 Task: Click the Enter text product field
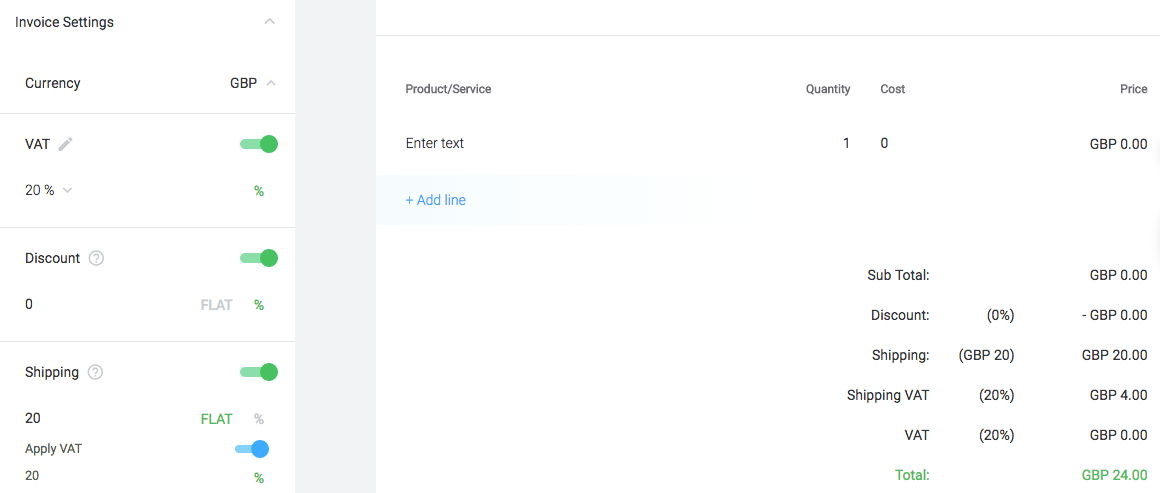tap(434, 144)
